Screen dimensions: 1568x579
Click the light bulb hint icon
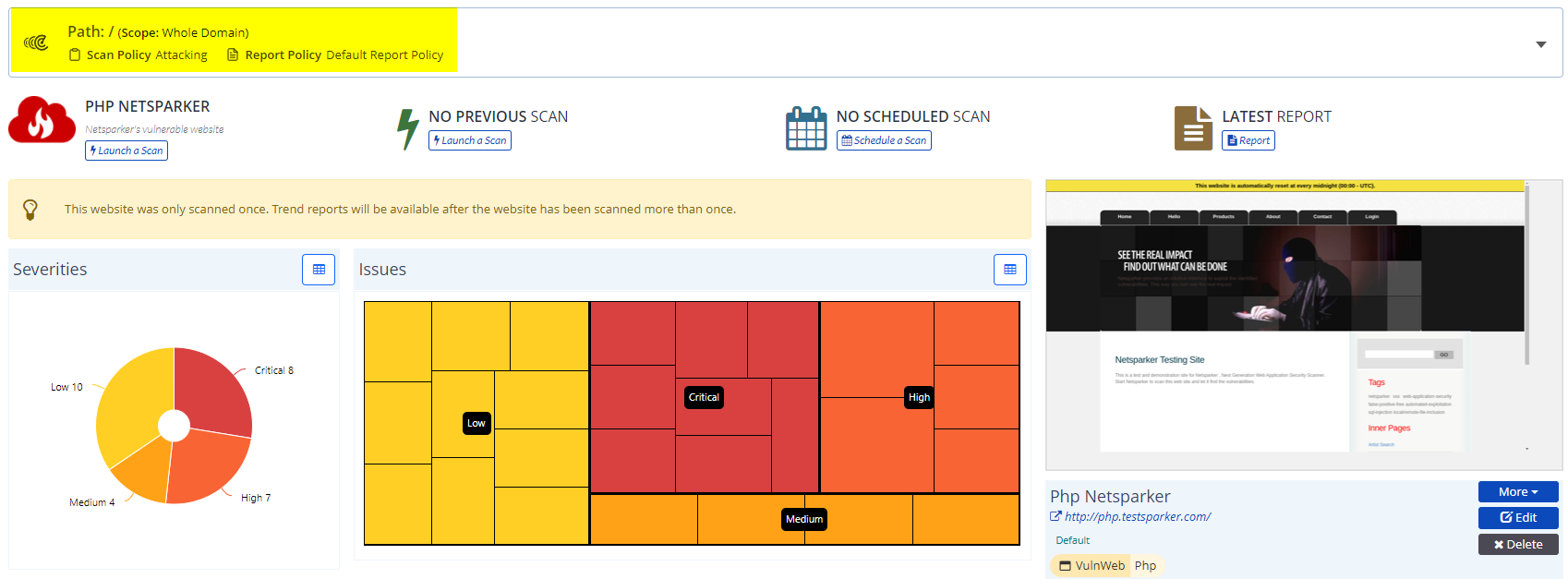[x=30, y=210]
